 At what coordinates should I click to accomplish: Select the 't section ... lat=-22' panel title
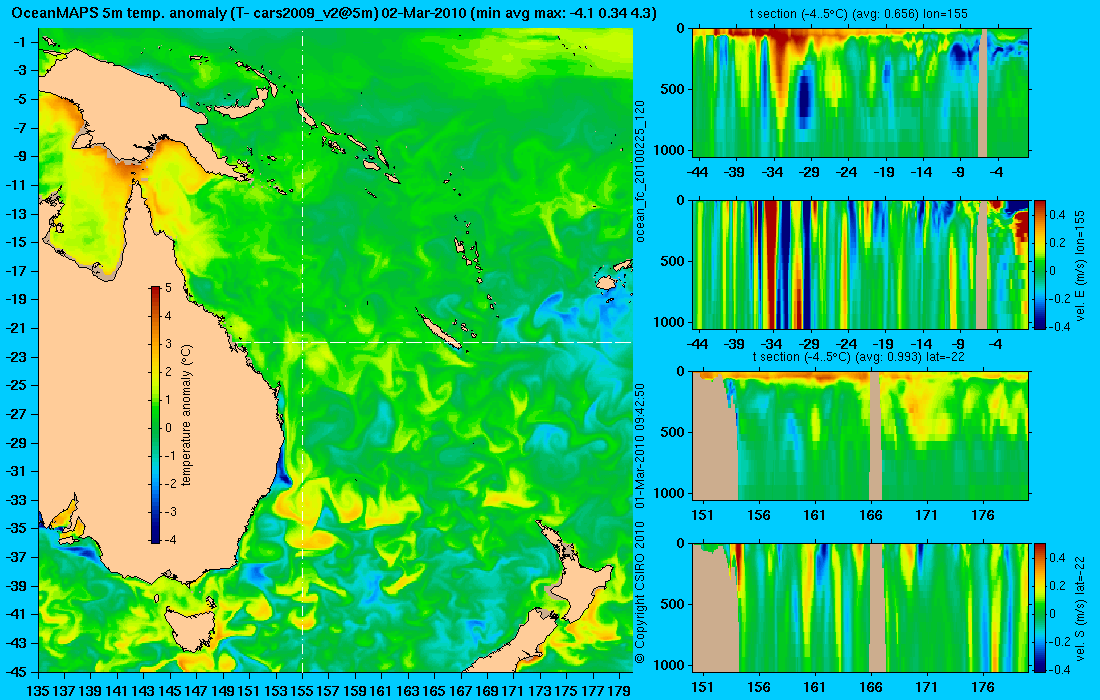click(x=859, y=356)
